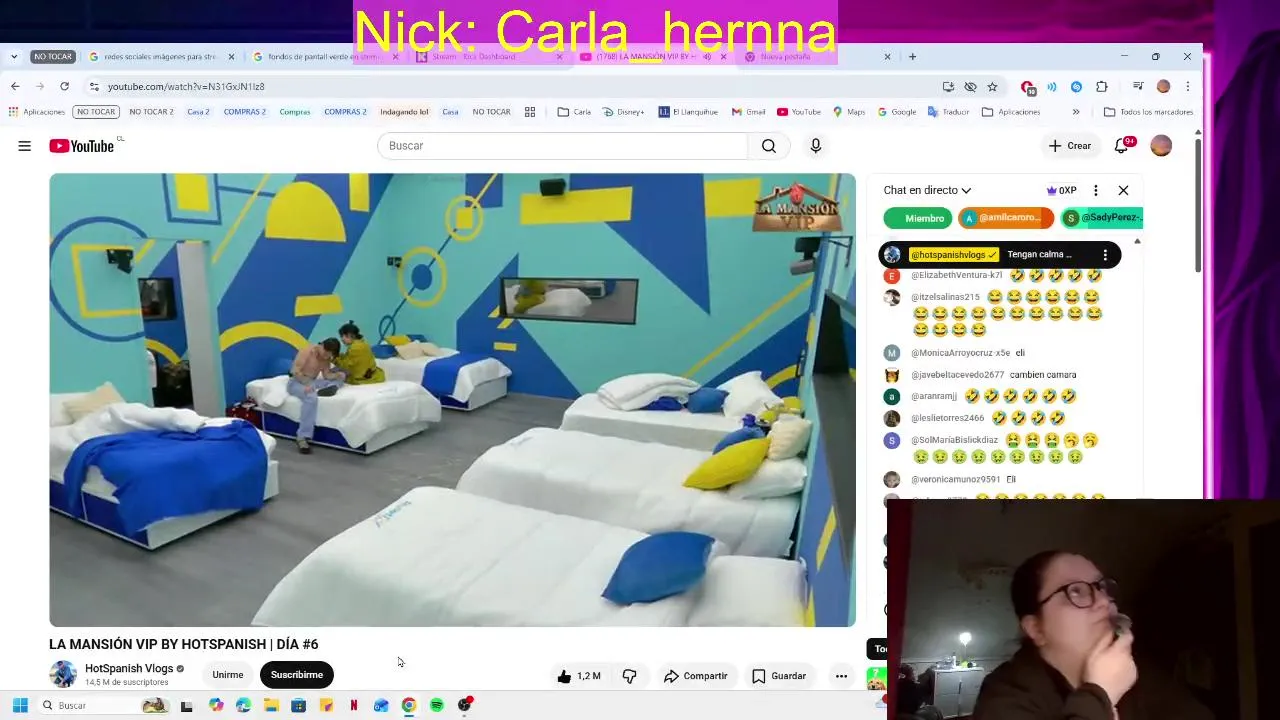Viewport: 1280px width, 720px height.
Task: Click the green Miembro chip in chat
Action: (917, 218)
